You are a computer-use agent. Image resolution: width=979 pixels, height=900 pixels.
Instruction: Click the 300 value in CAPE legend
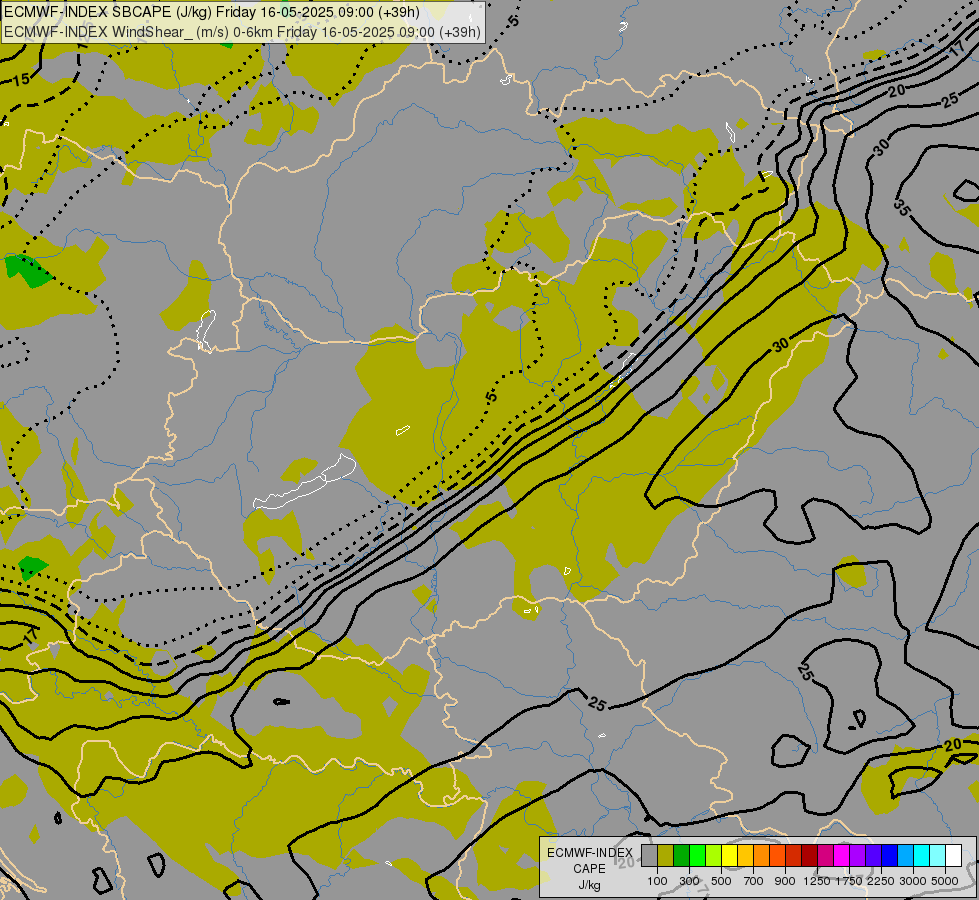tap(689, 881)
